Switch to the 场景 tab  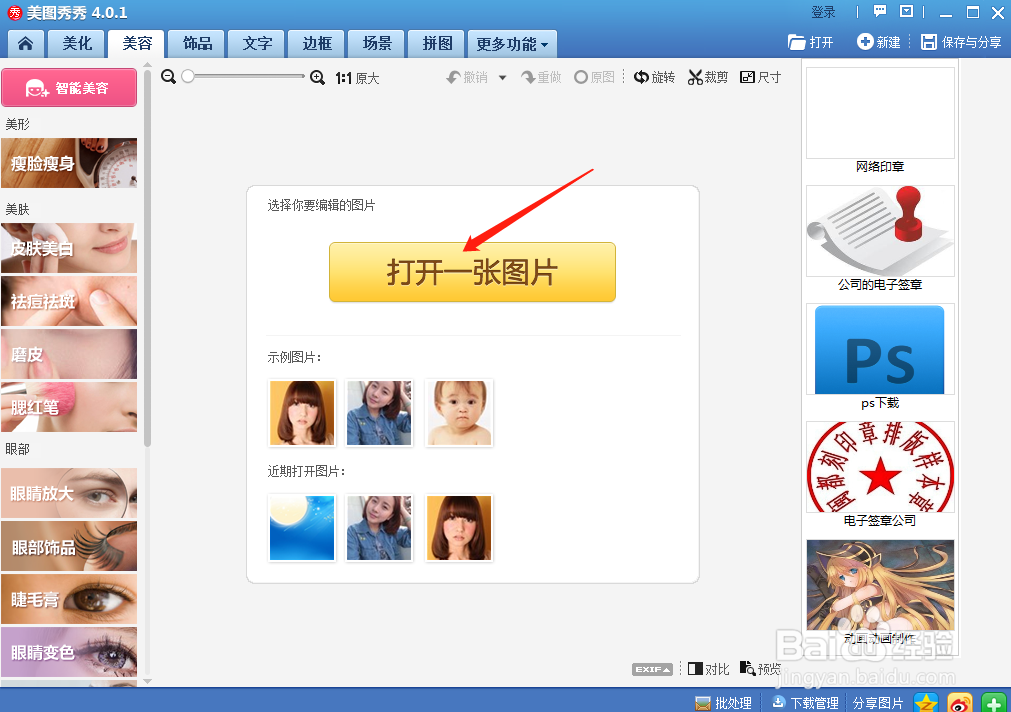(x=377, y=44)
